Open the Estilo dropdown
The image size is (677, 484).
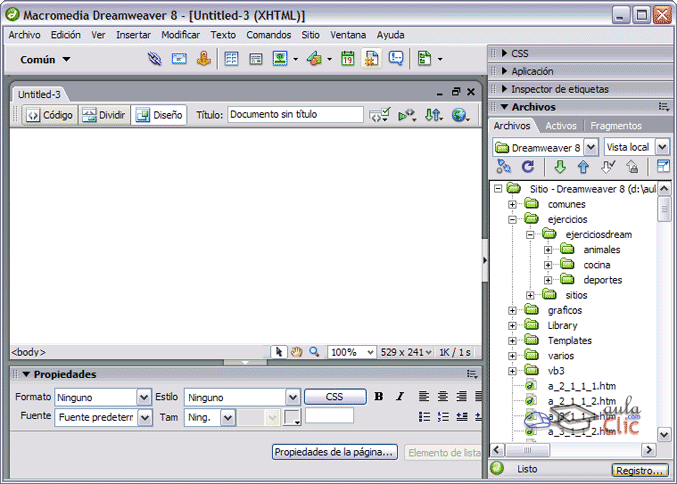pos(293,397)
